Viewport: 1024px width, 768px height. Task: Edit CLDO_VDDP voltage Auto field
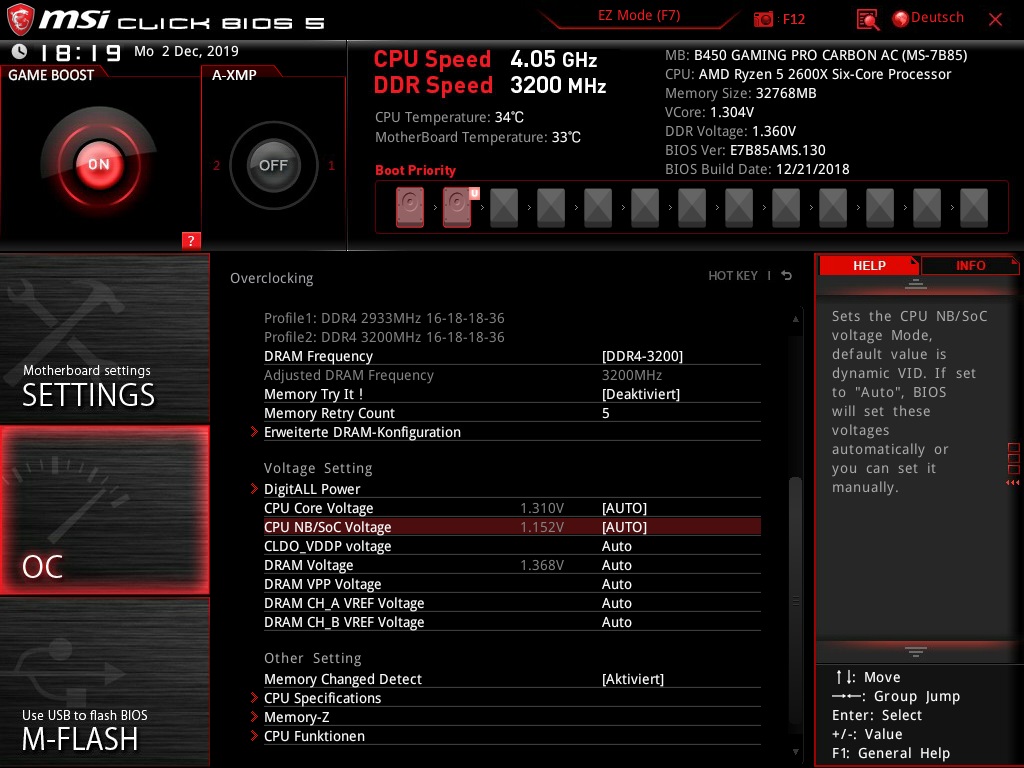616,546
